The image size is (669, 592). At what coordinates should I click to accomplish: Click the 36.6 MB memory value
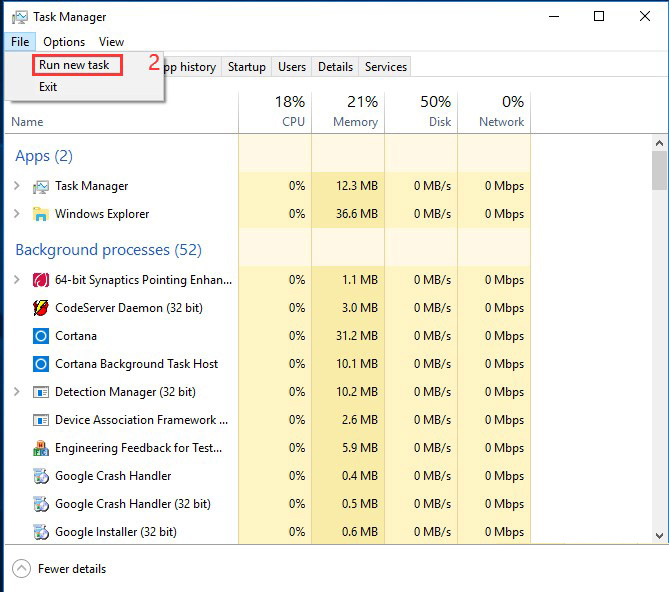click(x=357, y=214)
